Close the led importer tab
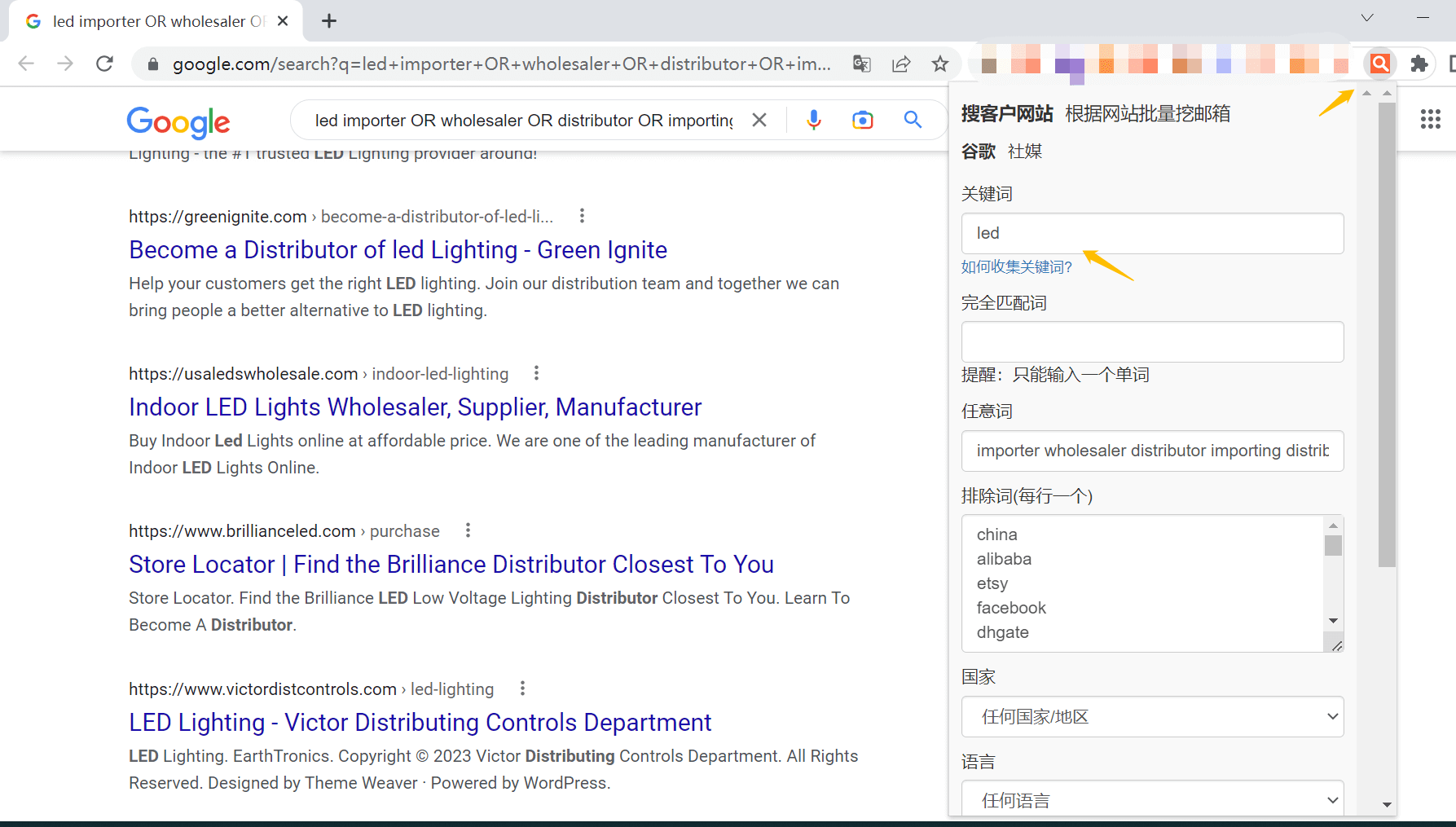Viewport: 1456px width, 827px height. 283,21
